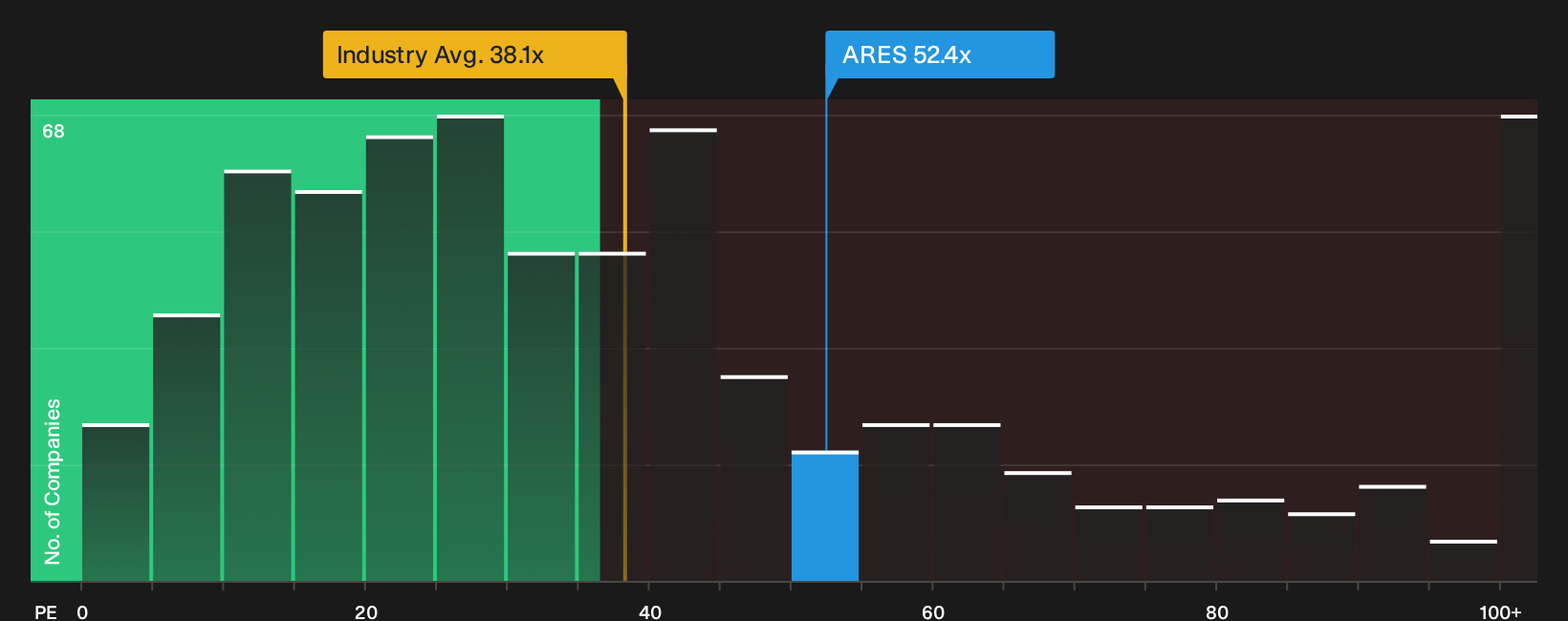The height and width of the screenshot is (621, 1568).
Task: Click the PE axis label
Action: pyautogui.click(x=46, y=611)
